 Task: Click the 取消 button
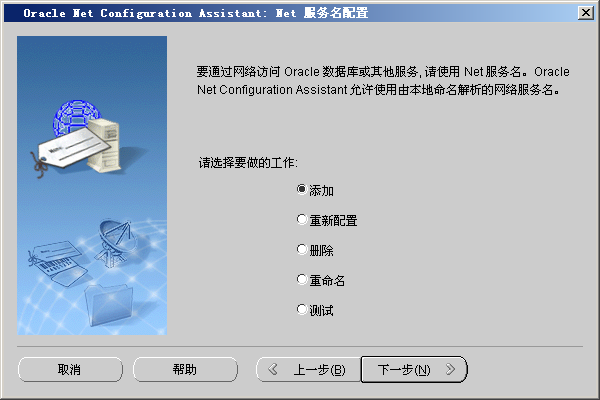tap(70, 369)
